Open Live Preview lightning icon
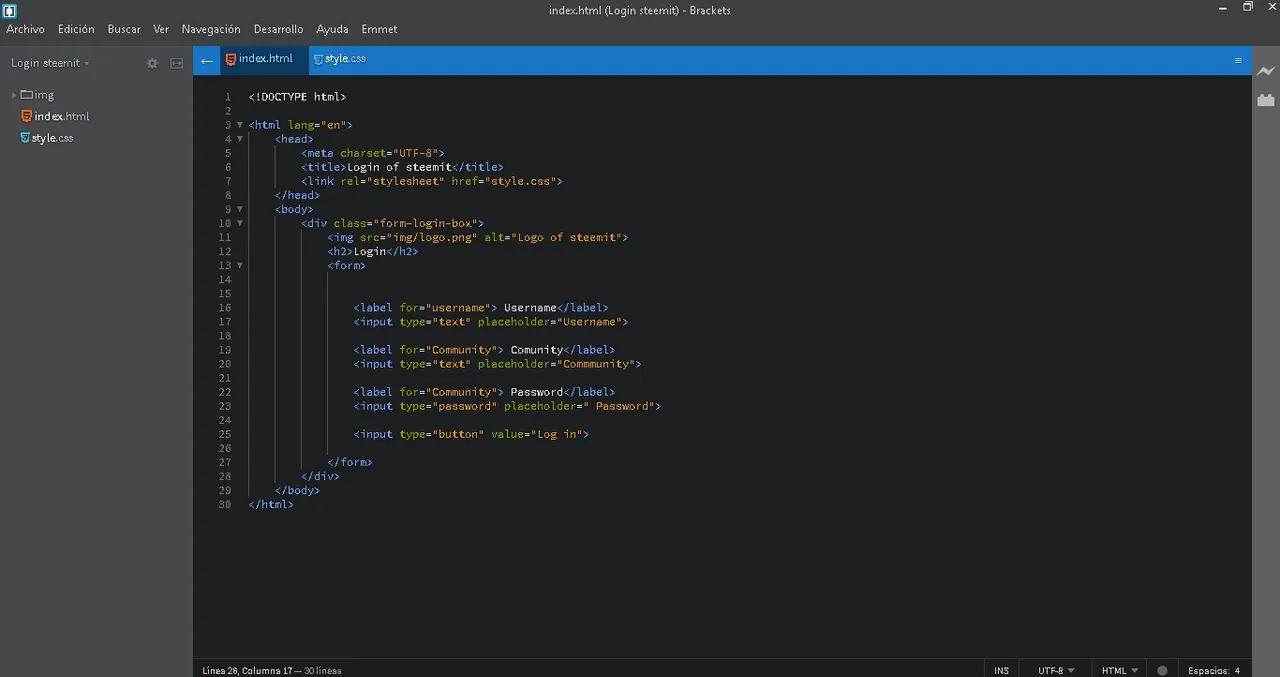Image resolution: width=1280 pixels, height=677 pixels. (1266, 72)
